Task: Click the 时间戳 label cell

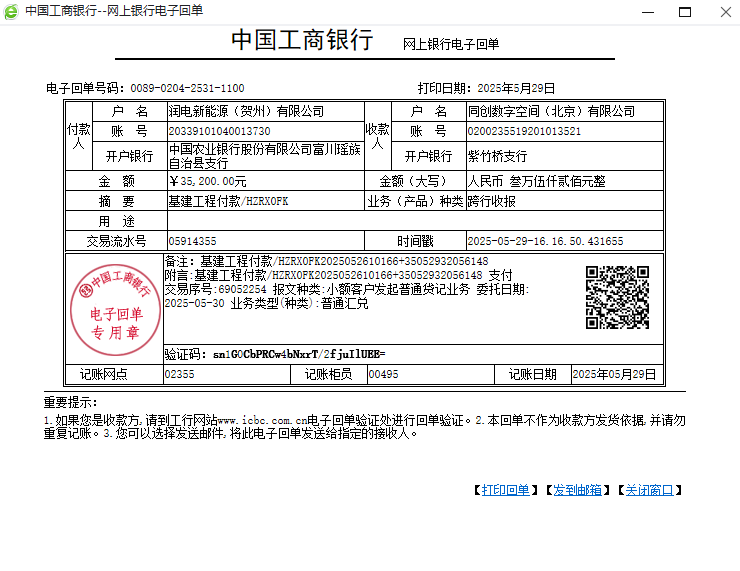Action: point(415,242)
